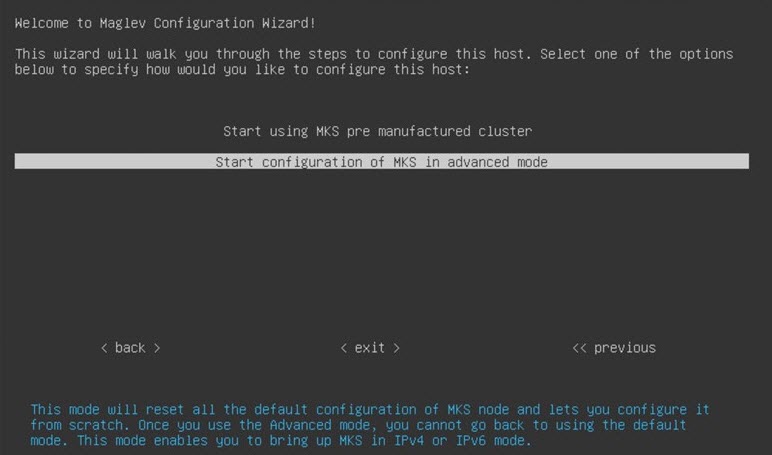
Task: Go to the previous step
Action: coord(614,348)
